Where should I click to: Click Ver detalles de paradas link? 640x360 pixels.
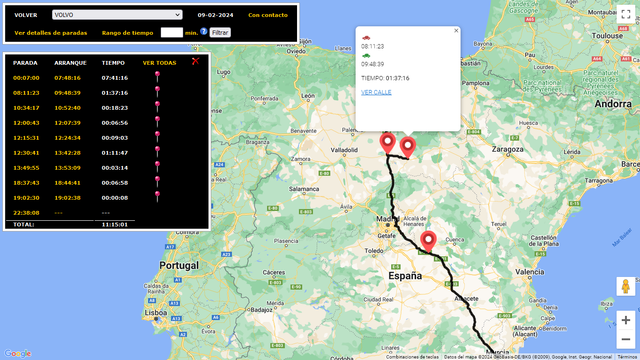51,33
